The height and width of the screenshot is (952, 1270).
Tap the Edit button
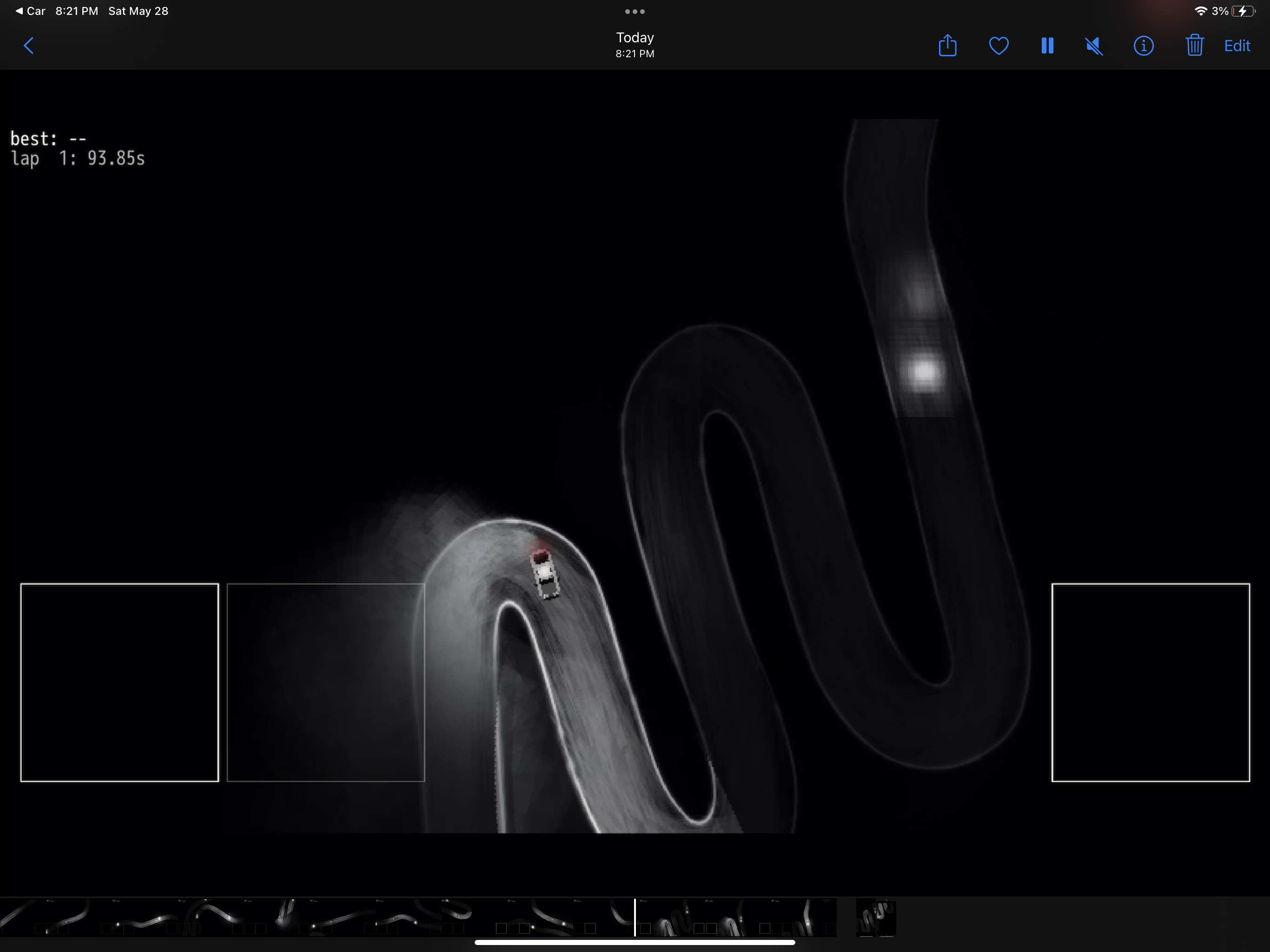[1237, 46]
